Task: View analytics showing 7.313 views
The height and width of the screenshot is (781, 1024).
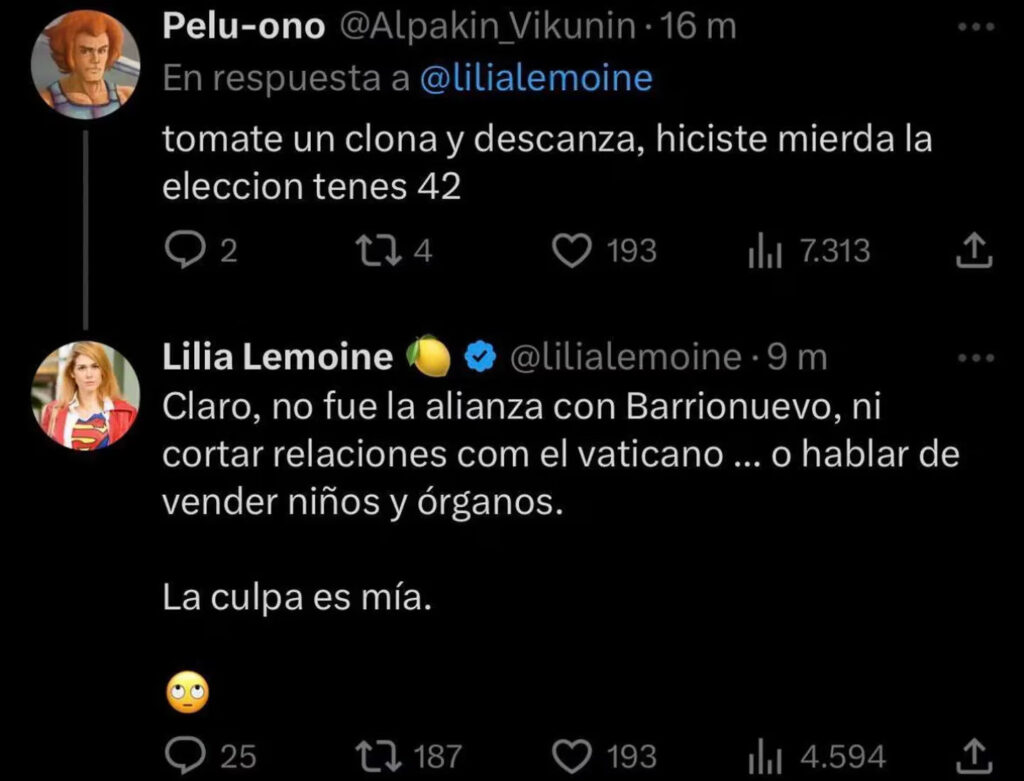Action: point(761,250)
